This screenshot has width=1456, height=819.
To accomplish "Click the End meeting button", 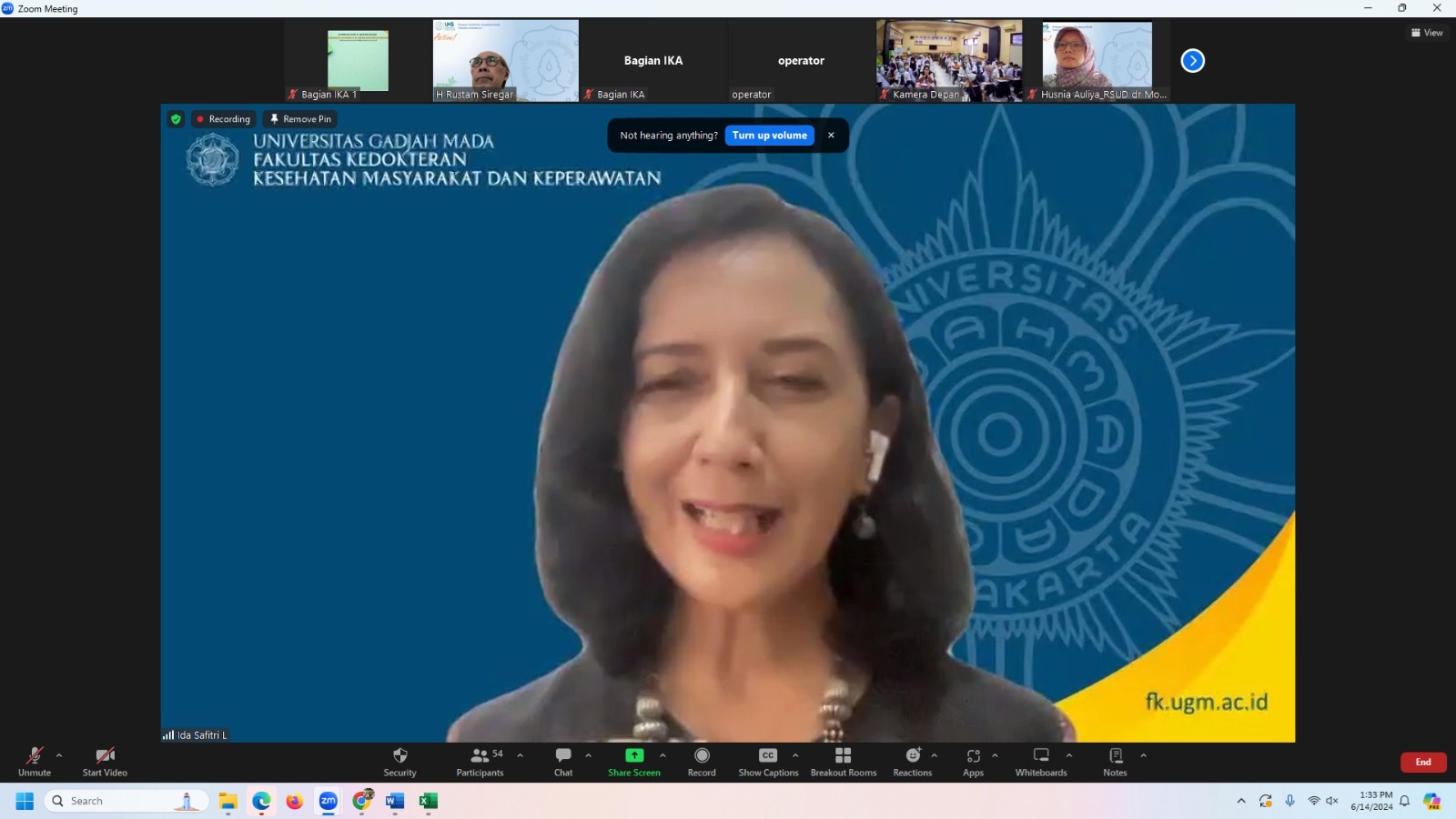I will 1423,763.
